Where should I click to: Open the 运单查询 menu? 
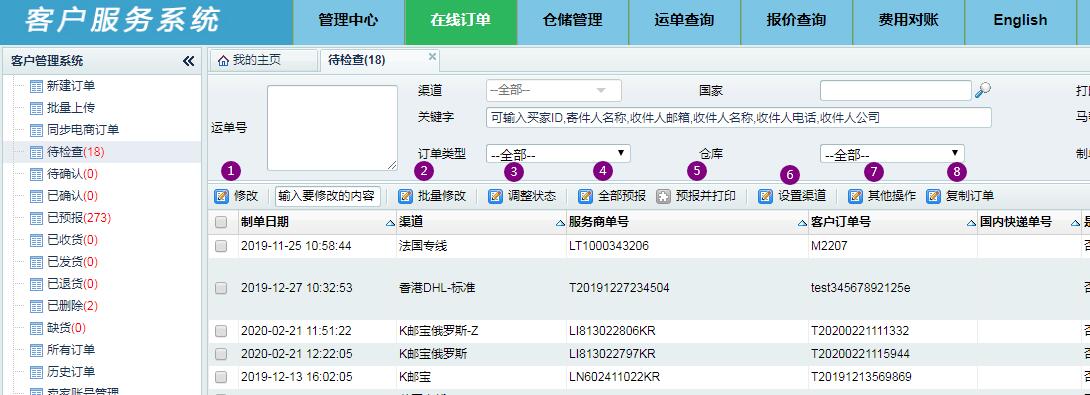685,21
